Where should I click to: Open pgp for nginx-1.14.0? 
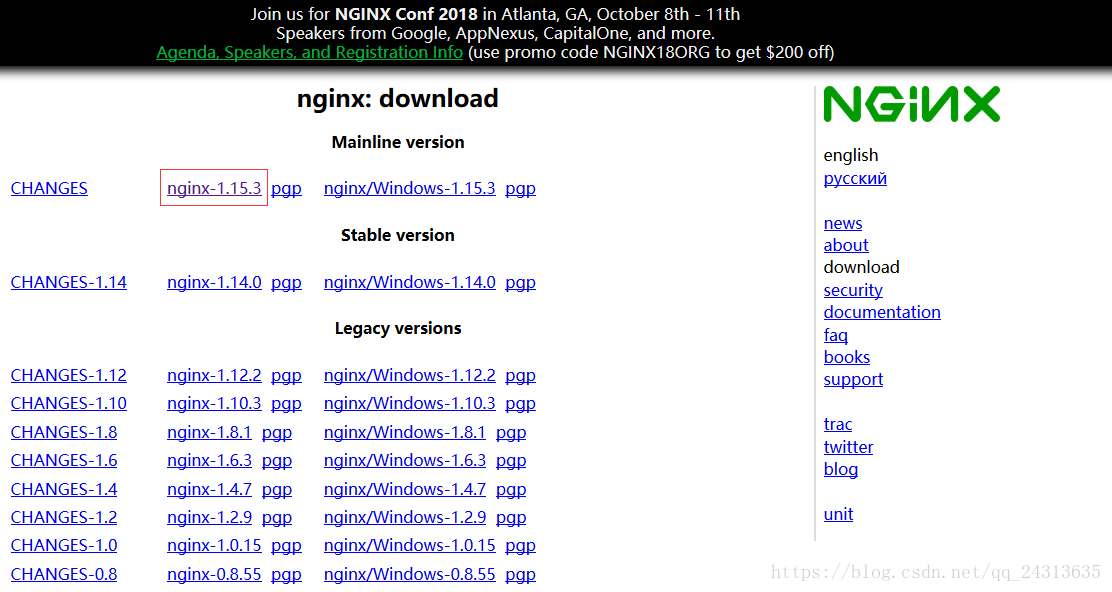point(287,283)
